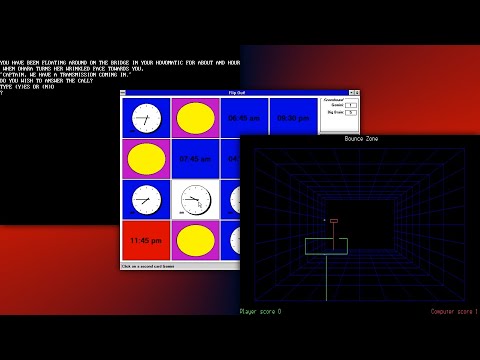The image size is (480, 360).
Task: Maximize the Flip Out window
Action: pyautogui.click(x=357, y=93)
